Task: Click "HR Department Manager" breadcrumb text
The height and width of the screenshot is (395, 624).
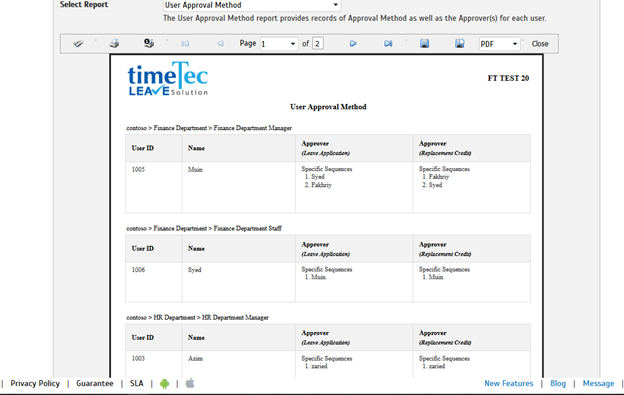Action: point(235,317)
